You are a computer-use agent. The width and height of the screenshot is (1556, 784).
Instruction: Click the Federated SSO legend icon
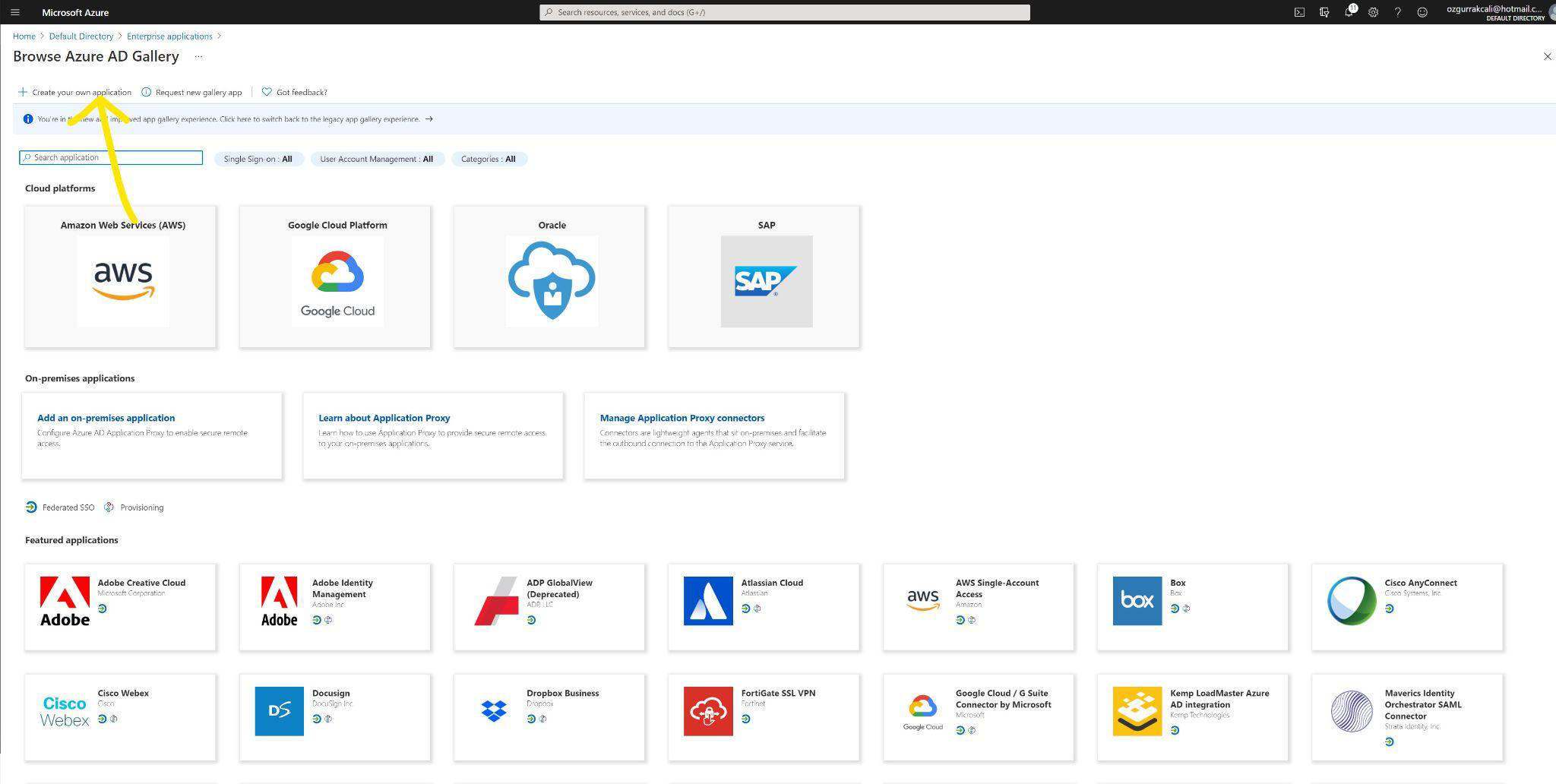31,507
